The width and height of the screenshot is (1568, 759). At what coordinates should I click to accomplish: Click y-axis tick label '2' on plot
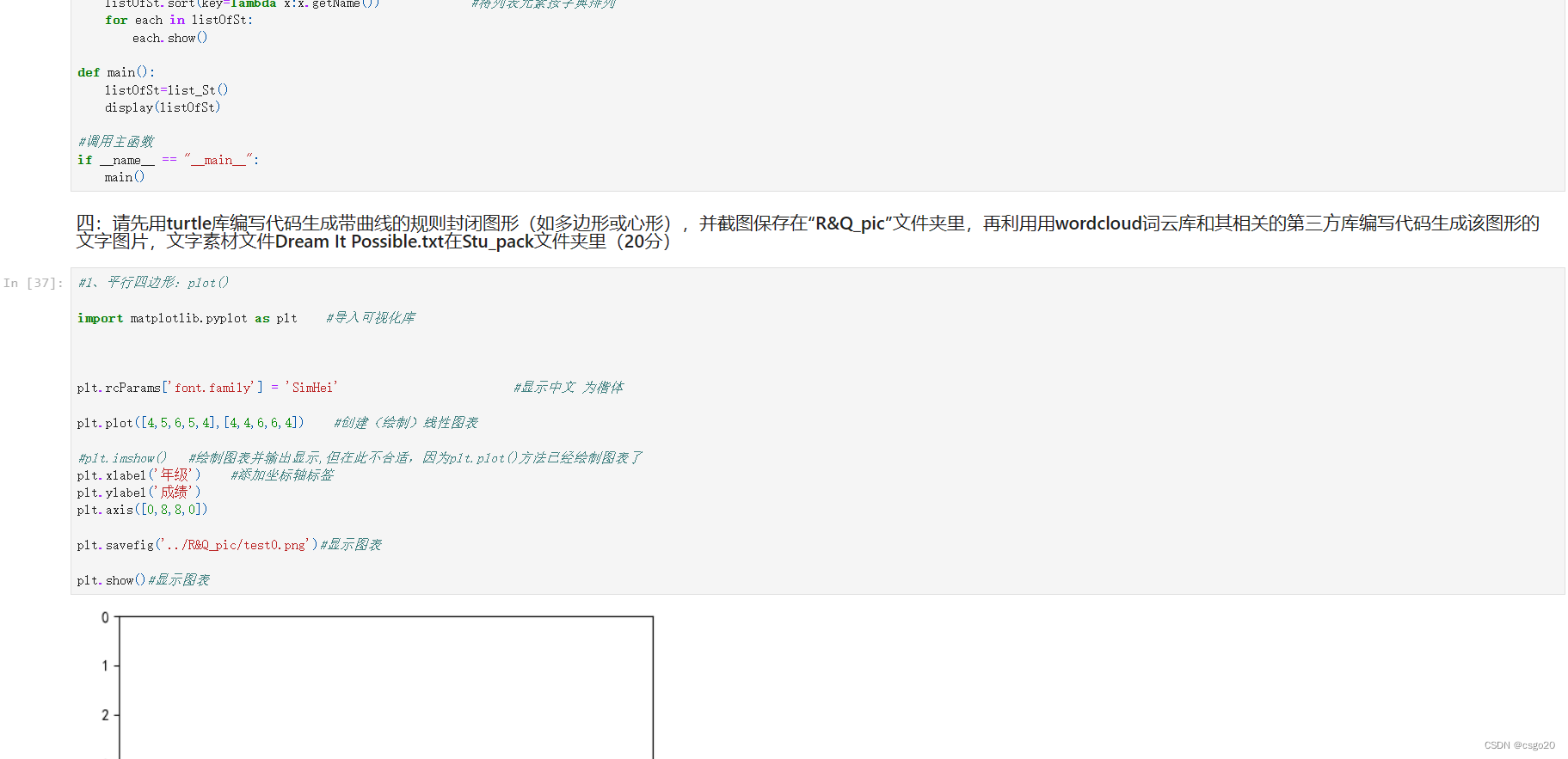[105, 715]
